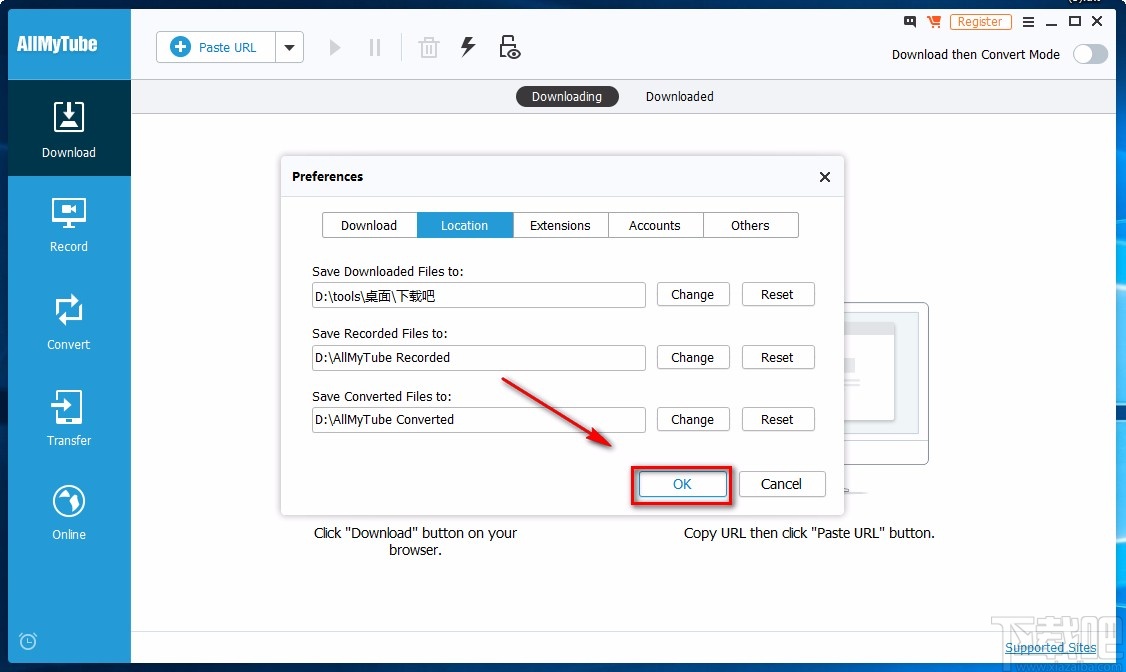Open the hamburger main menu
This screenshot has height=672, width=1126.
[x=1028, y=21]
